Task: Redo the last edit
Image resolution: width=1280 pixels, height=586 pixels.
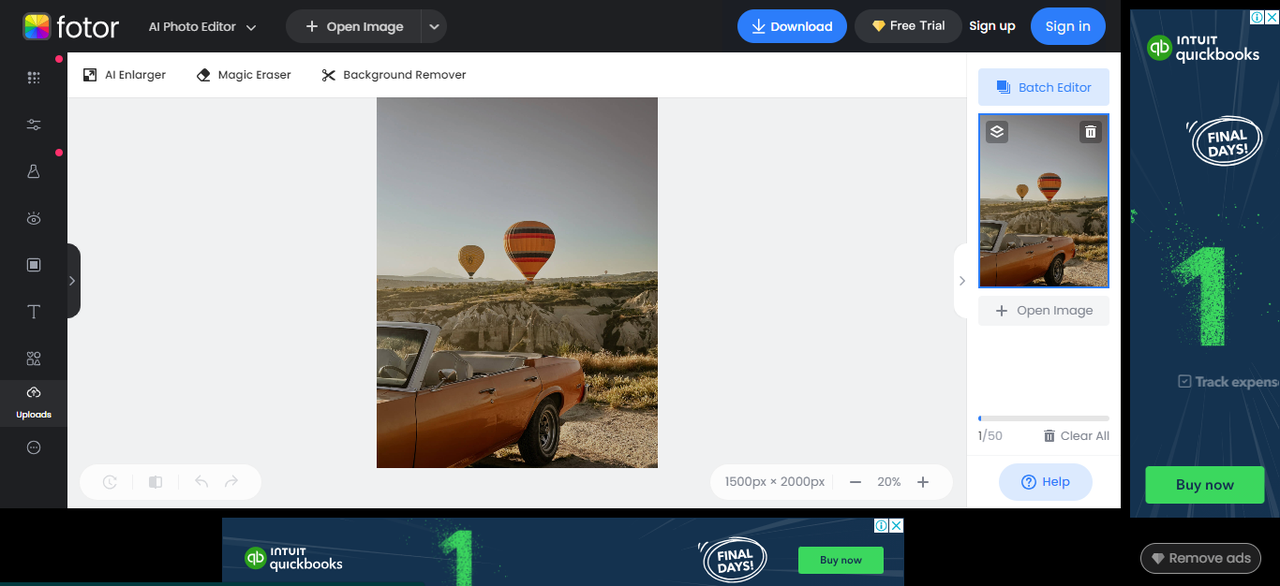Action: tap(232, 482)
